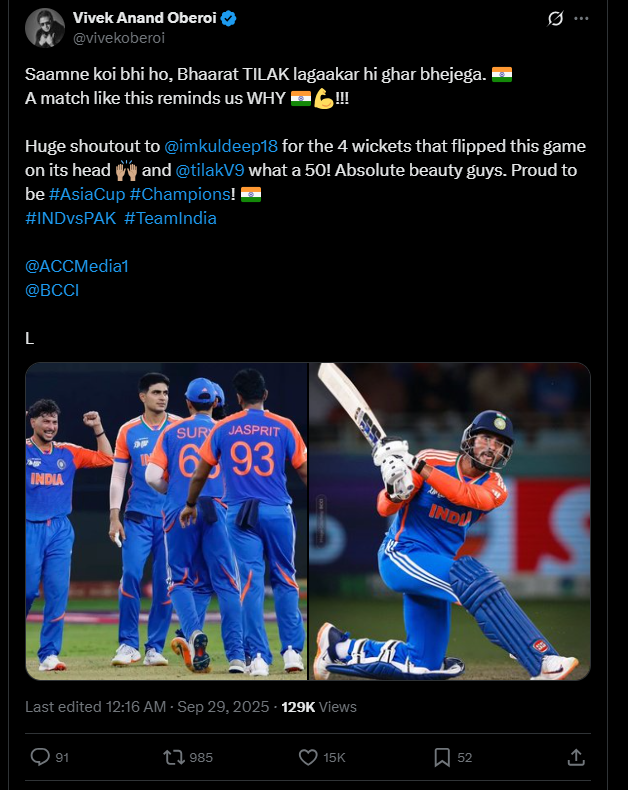Like the post with heart icon

coord(308,757)
